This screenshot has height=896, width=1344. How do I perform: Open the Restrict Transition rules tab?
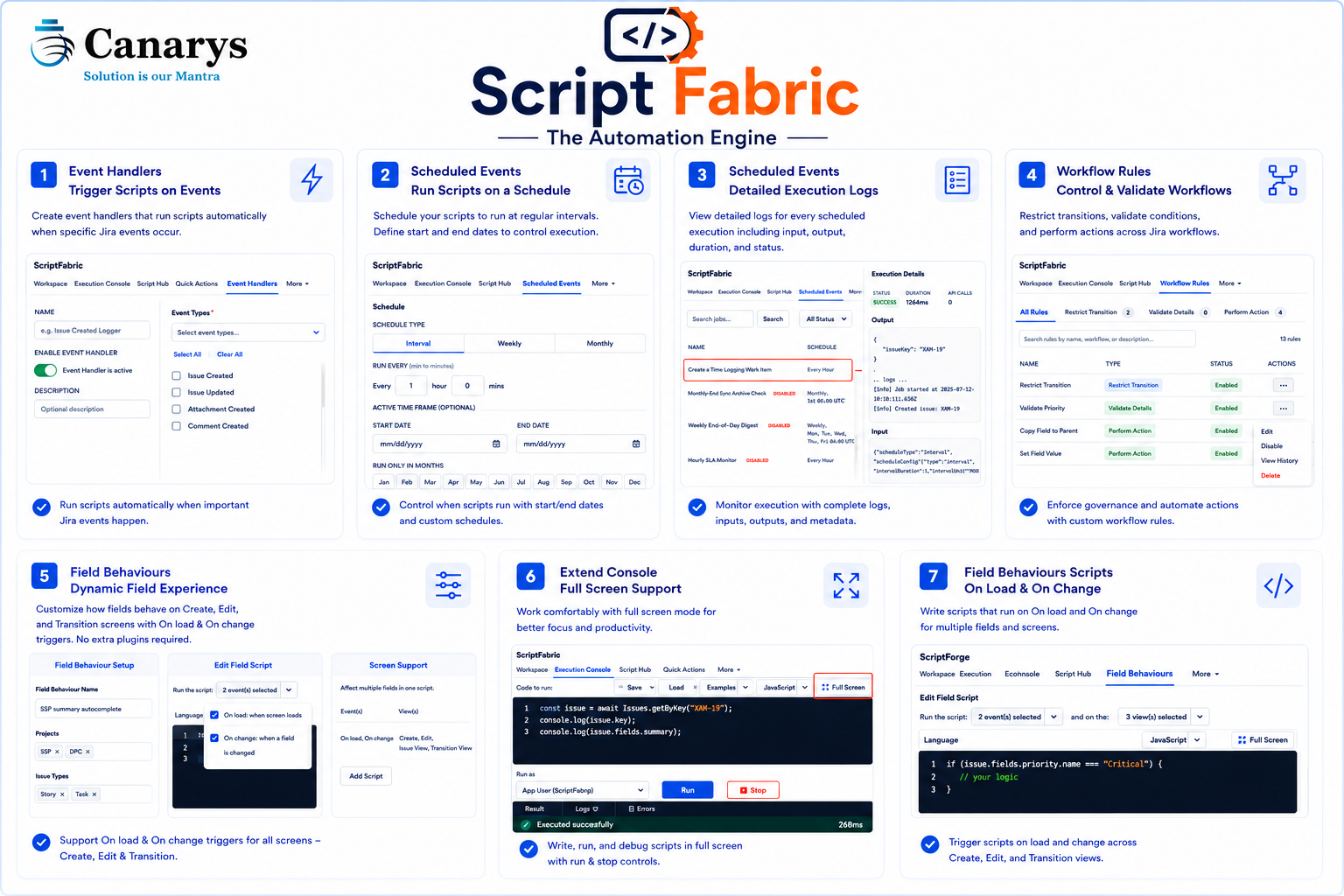coord(1097,312)
